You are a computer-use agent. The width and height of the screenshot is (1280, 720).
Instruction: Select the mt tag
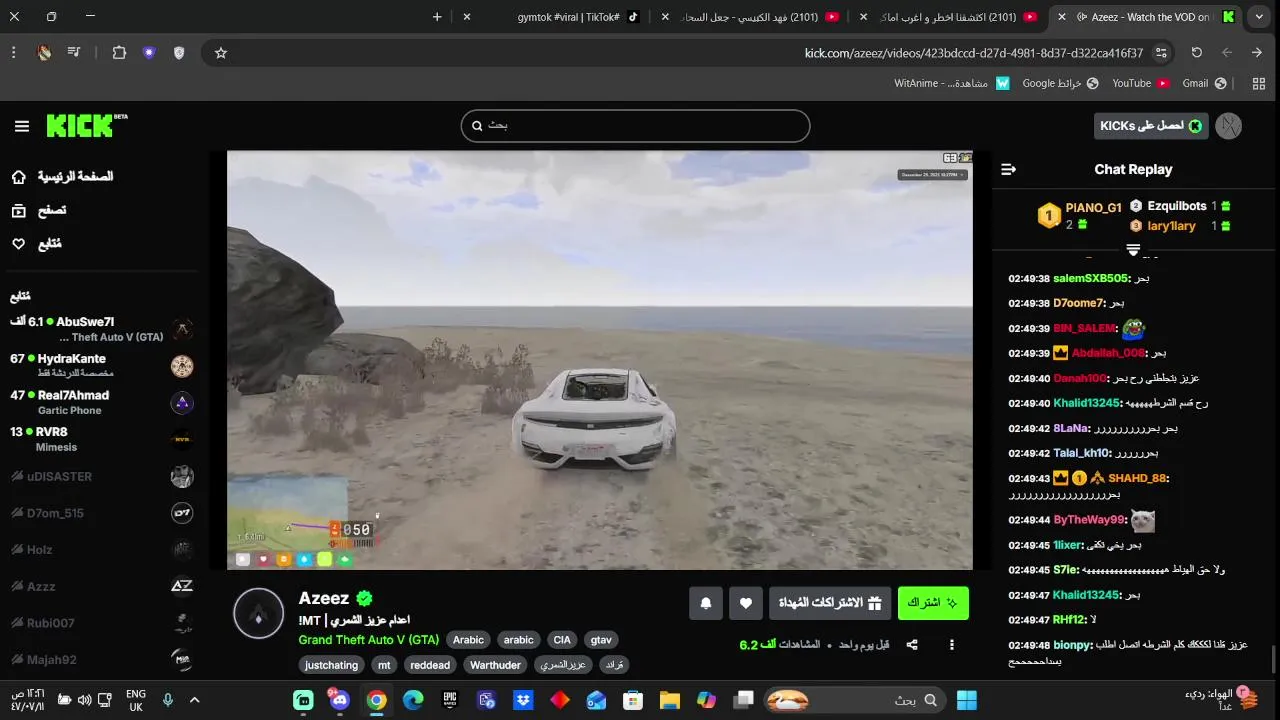384,665
